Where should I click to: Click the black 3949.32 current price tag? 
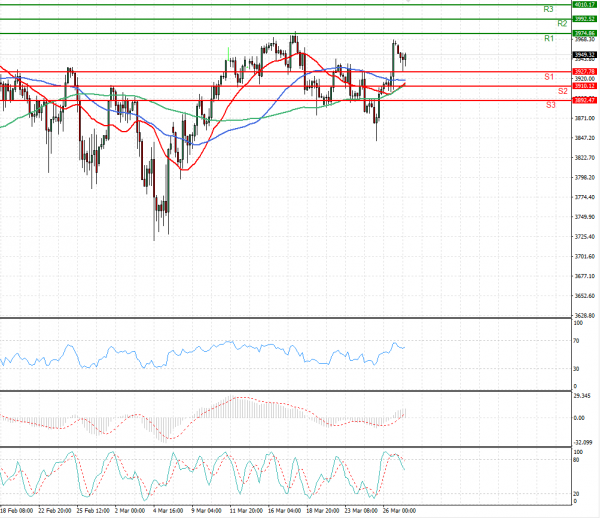pyautogui.click(x=585, y=55)
